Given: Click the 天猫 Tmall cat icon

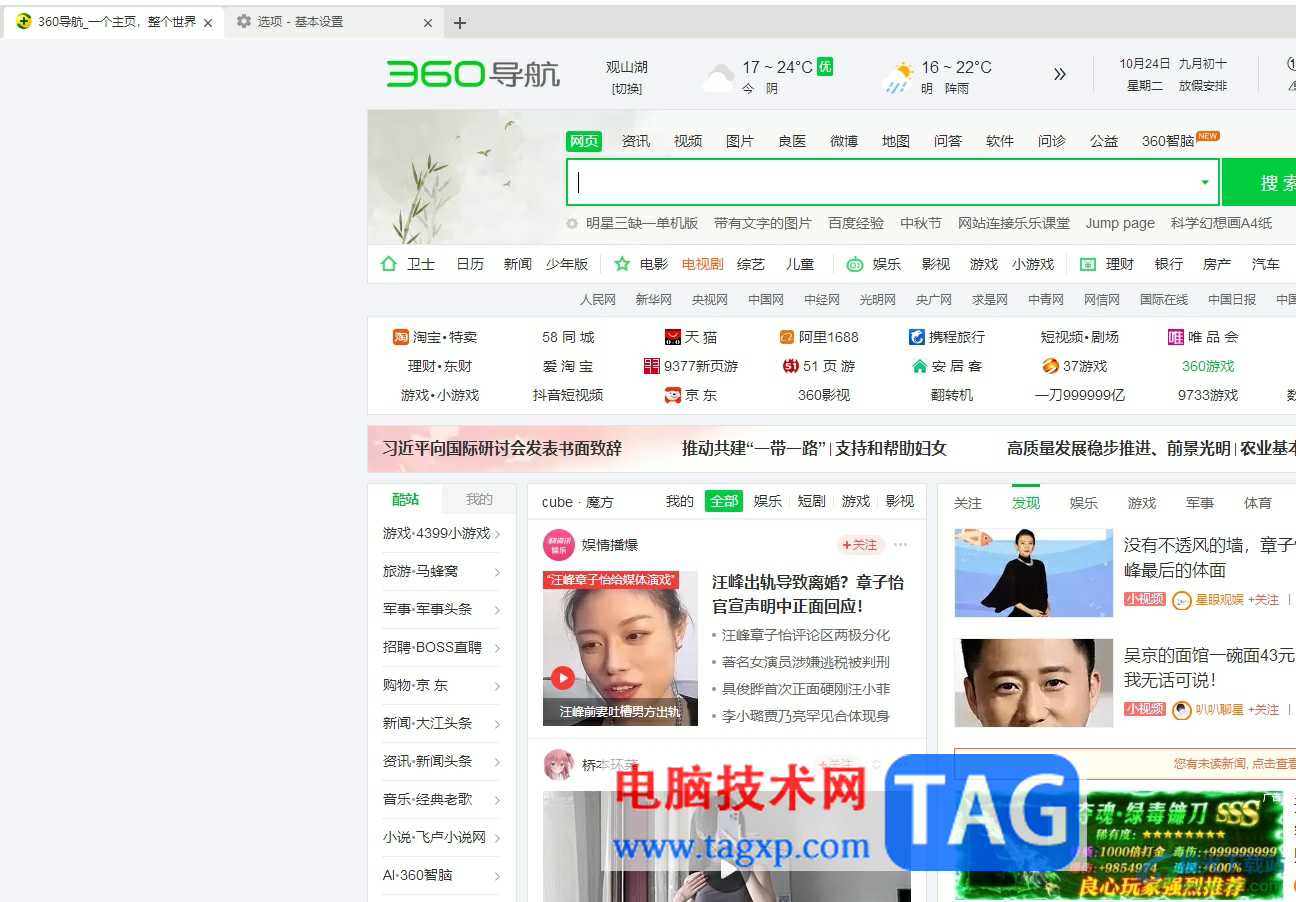Looking at the screenshot, I should pos(672,336).
